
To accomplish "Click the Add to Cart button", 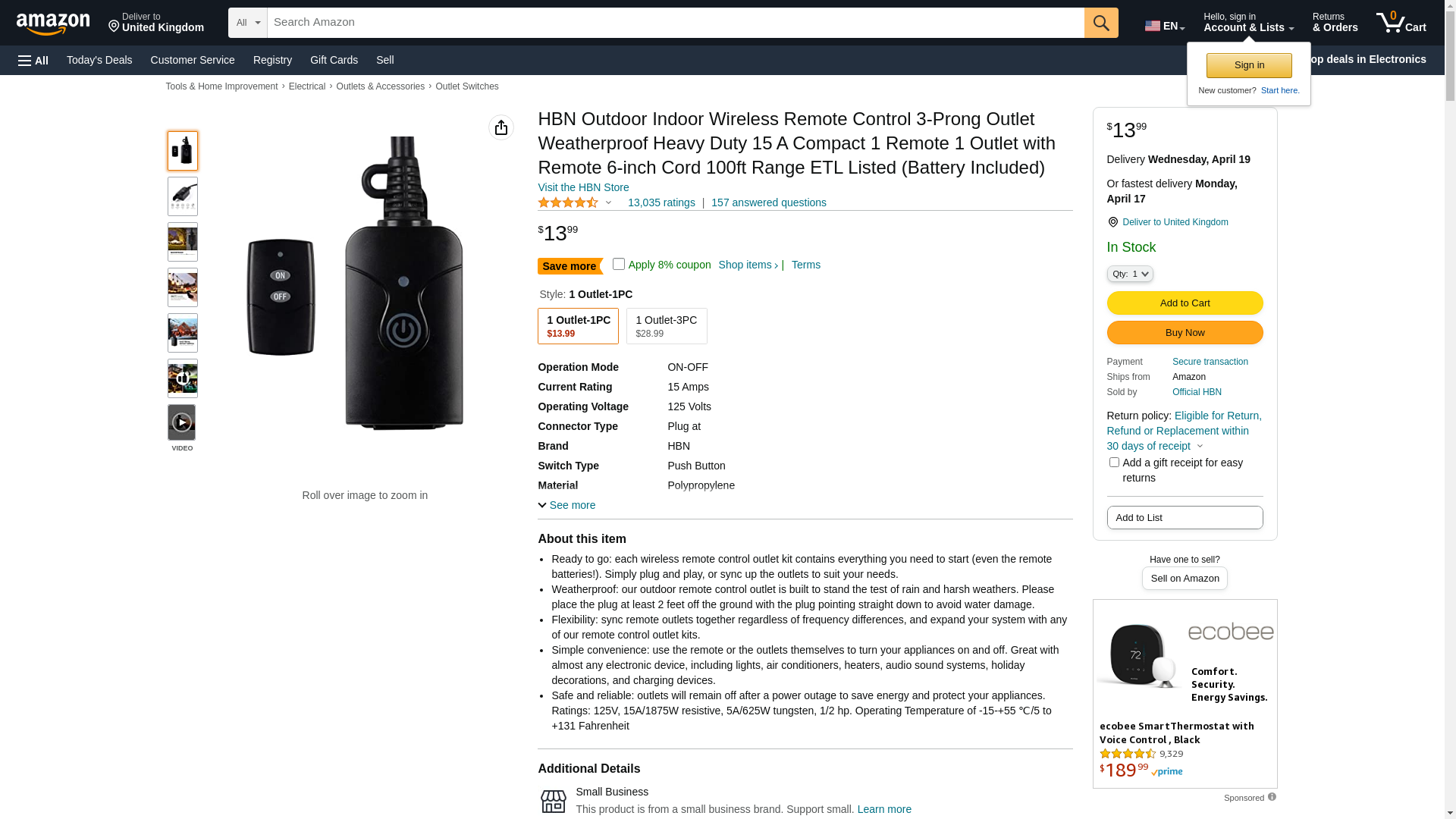I will pos(1185,303).
